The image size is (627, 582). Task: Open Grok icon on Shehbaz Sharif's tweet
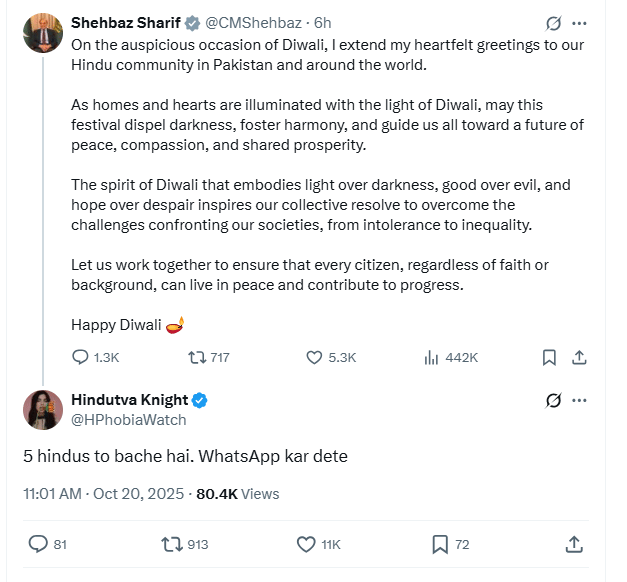553,23
